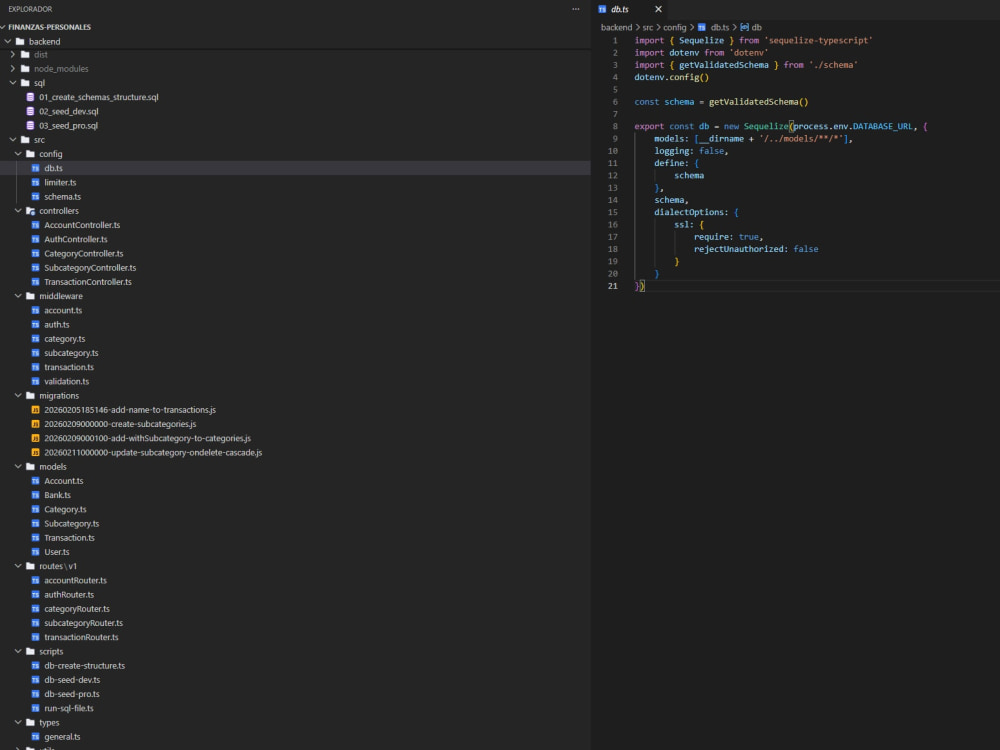
Task: Open middleware subcategory.ts file
Action: [x=71, y=353]
